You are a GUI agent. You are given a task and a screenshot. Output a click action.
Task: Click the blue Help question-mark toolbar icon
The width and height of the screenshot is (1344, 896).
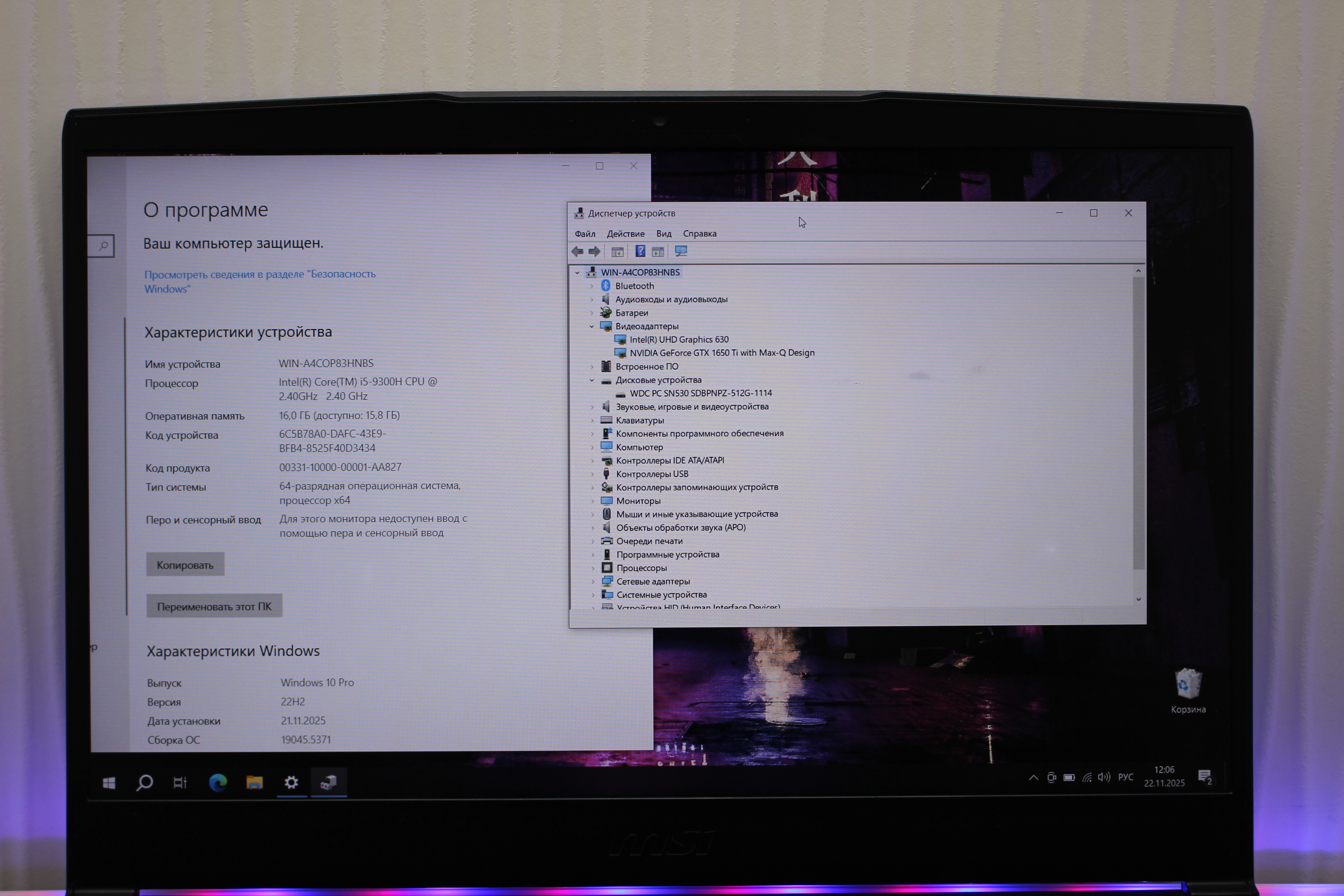[x=640, y=251]
